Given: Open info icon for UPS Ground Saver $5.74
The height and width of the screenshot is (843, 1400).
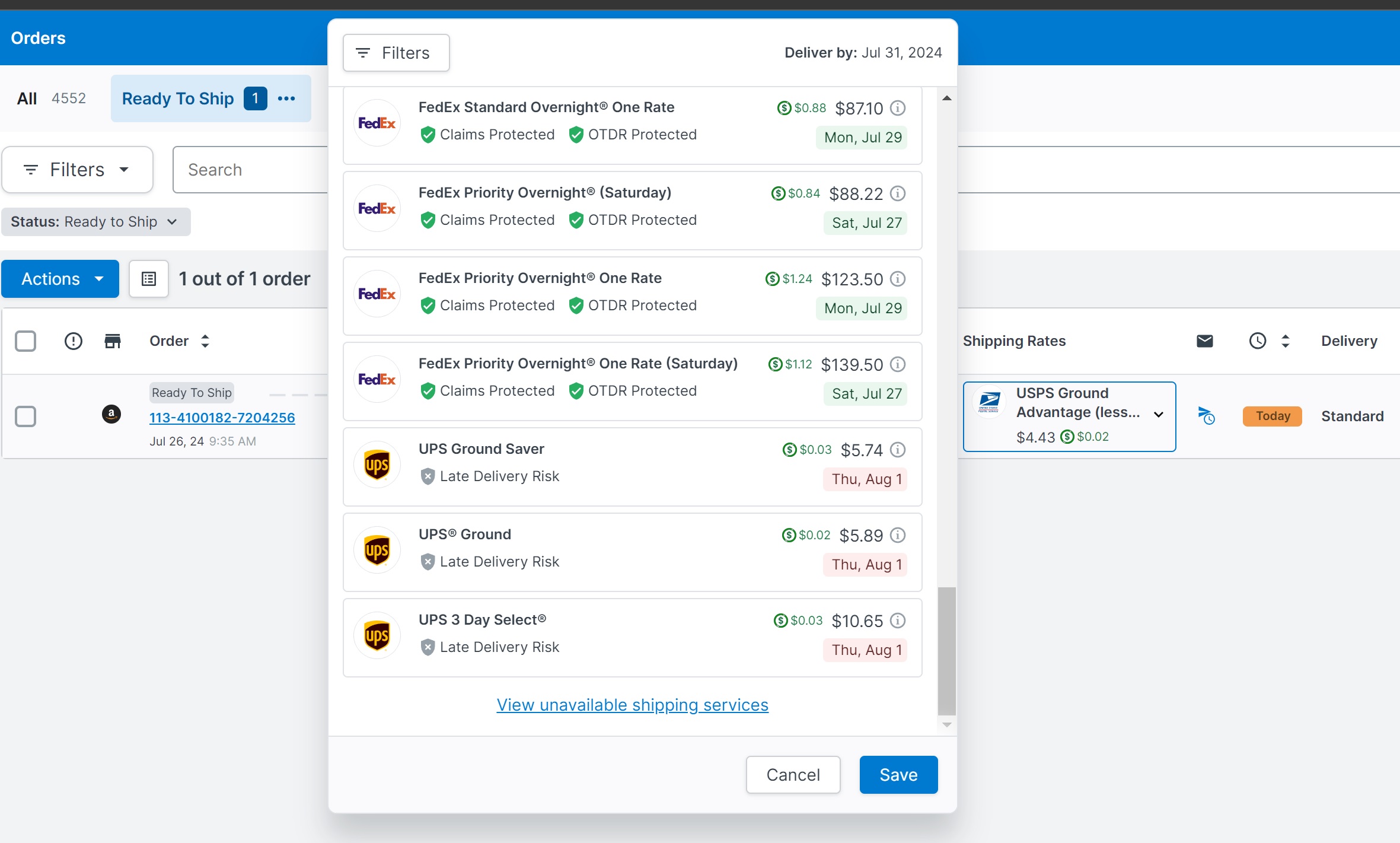Looking at the screenshot, I should [898, 450].
